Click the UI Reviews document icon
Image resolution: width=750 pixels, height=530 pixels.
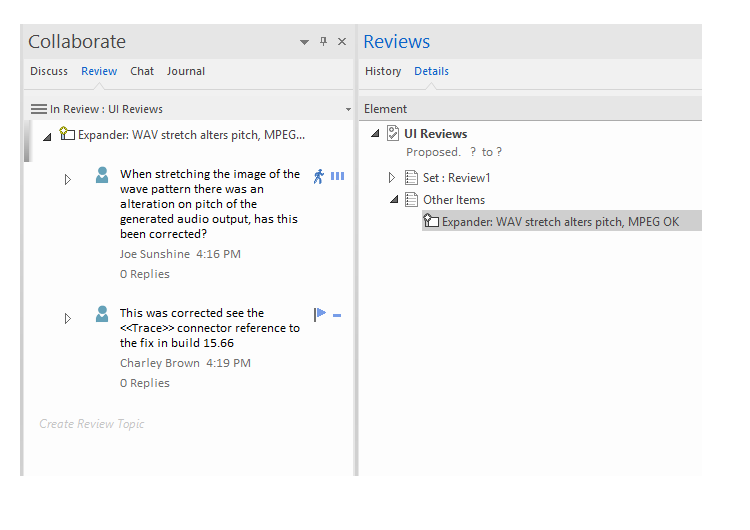(393, 133)
